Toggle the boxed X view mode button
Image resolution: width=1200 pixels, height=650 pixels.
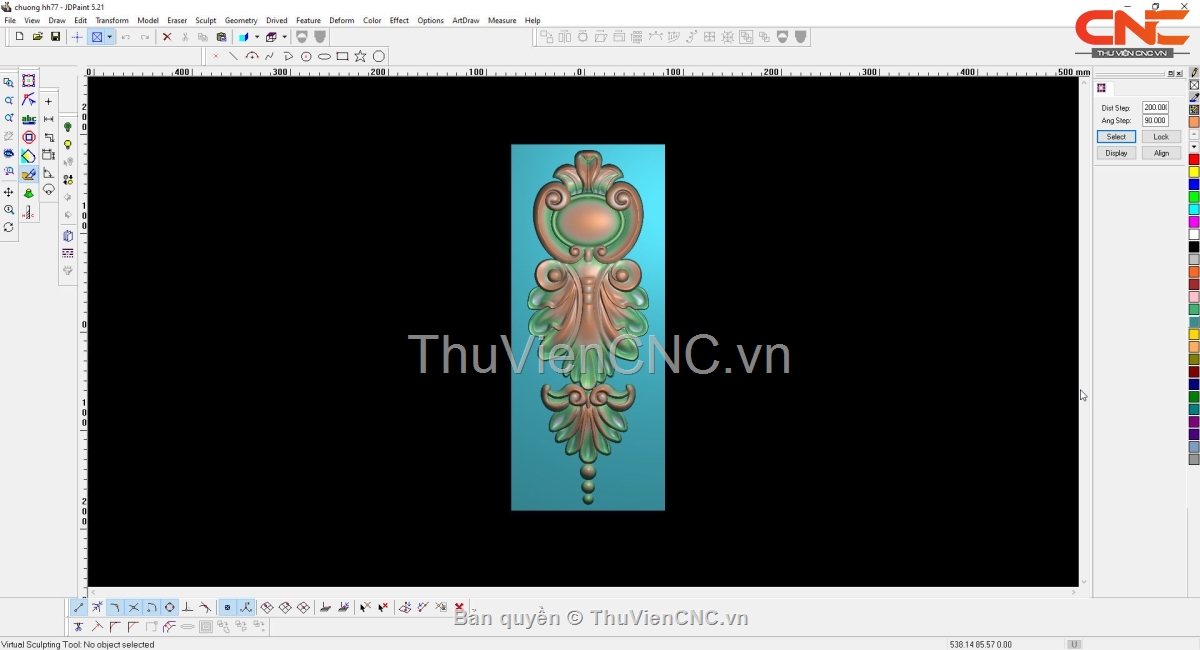tap(97, 37)
